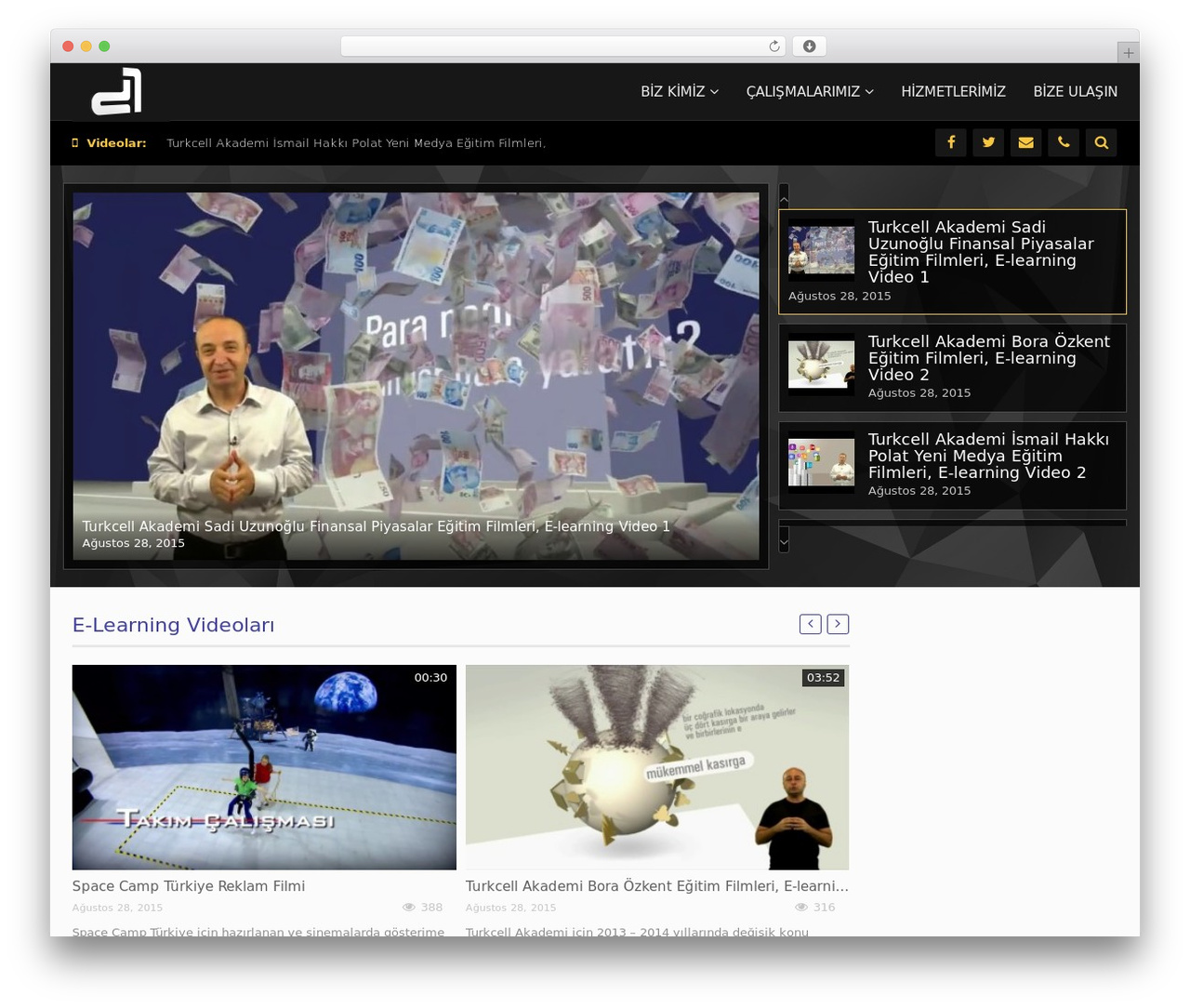The width and height of the screenshot is (1190, 1008).
Task: Click the E-Learning Videoları heading
Action: 174,625
